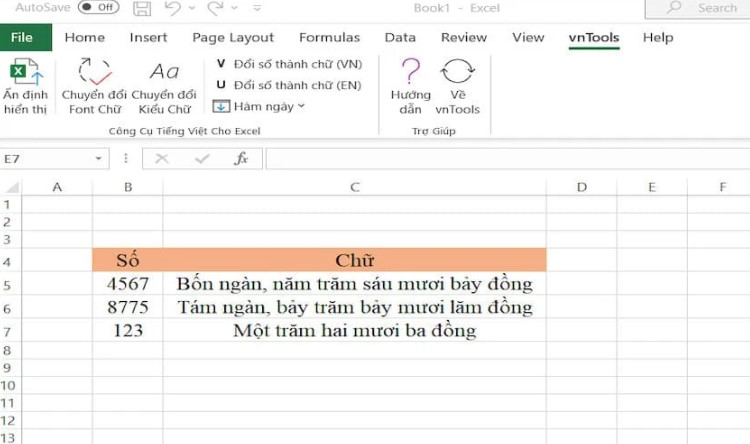
Task: Select row 10 header
Action: (x=10, y=386)
